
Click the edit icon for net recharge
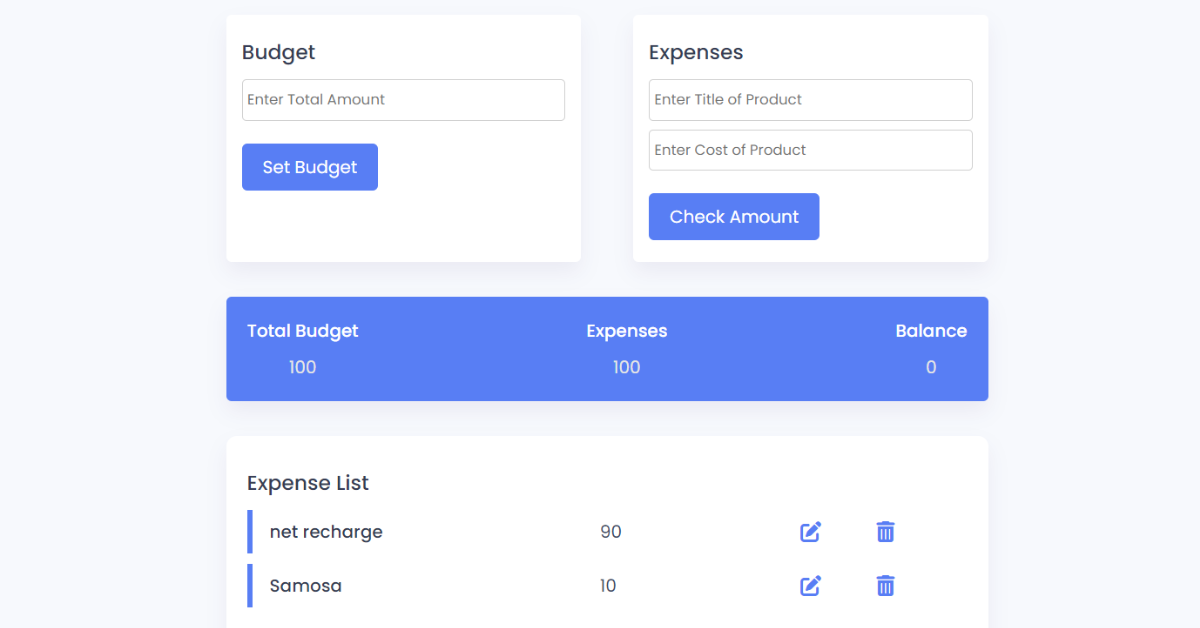point(810,532)
